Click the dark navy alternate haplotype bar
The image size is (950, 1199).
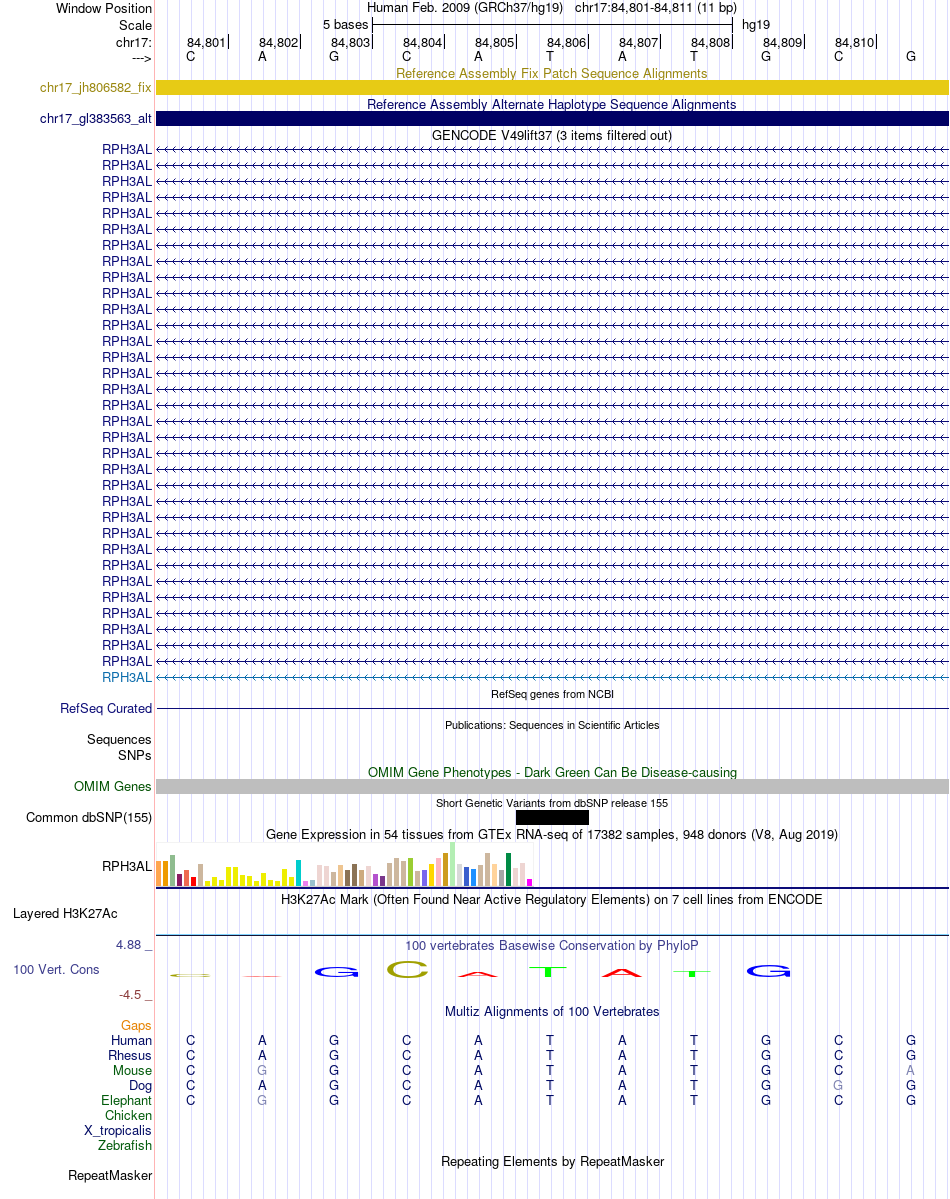pyautogui.click(x=552, y=119)
